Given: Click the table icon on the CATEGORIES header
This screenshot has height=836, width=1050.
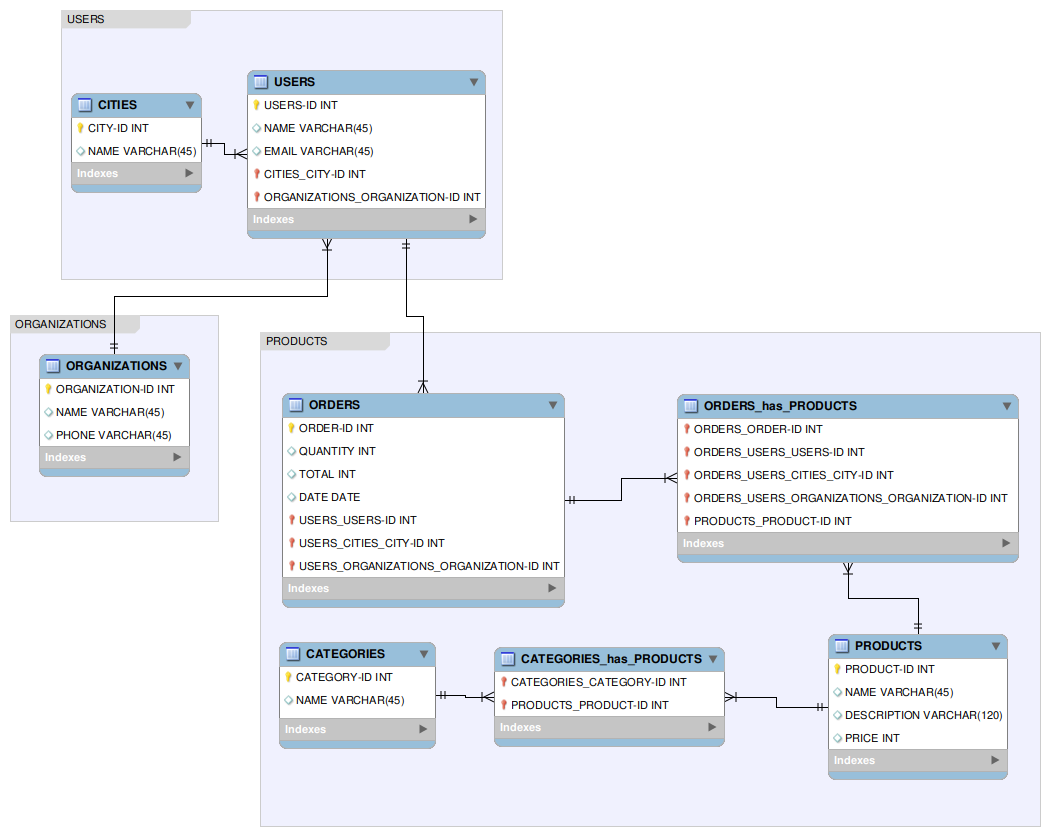Looking at the screenshot, I should tap(291, 654).
